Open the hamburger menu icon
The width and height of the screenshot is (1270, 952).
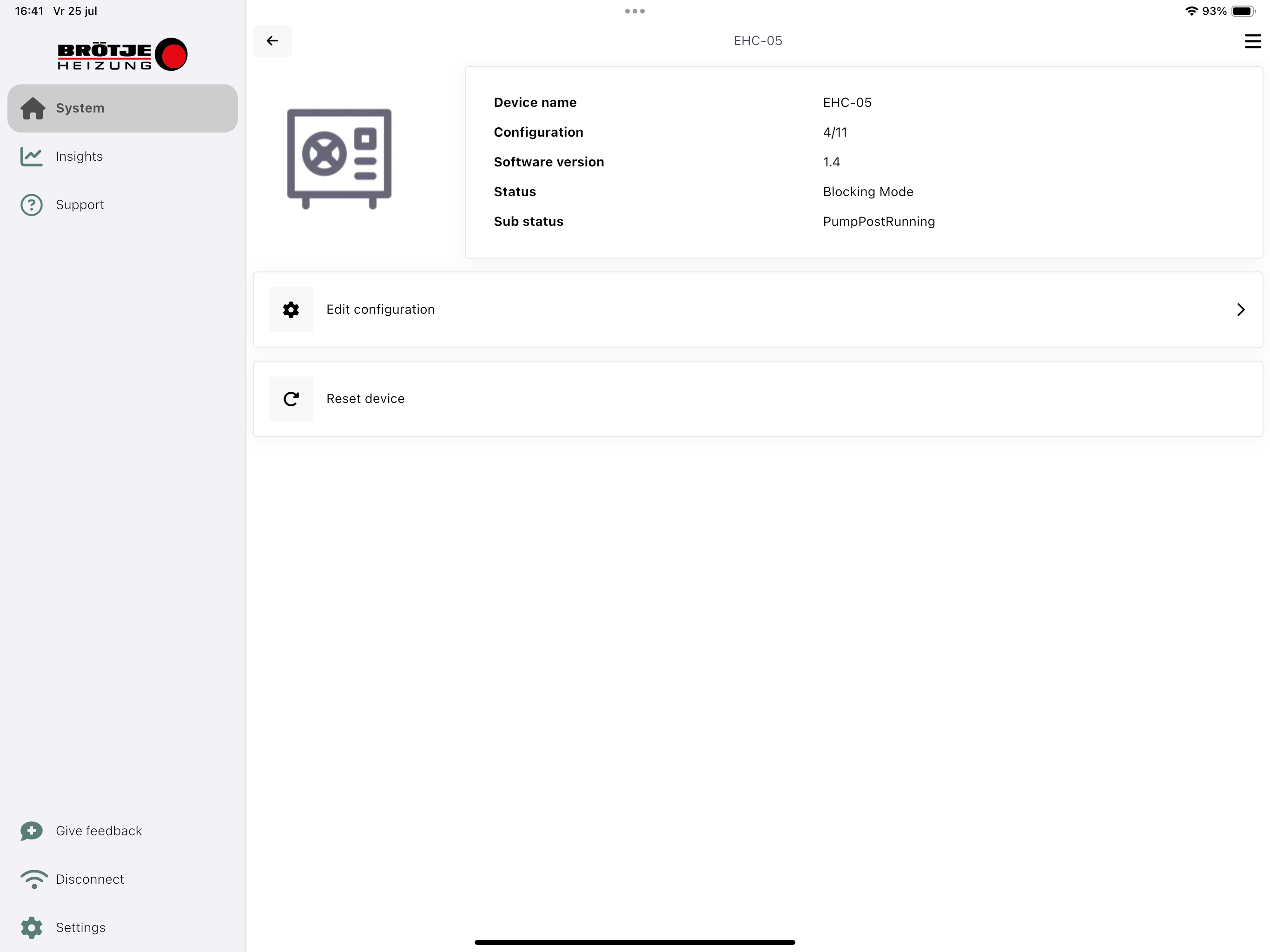coord(1252,41)
